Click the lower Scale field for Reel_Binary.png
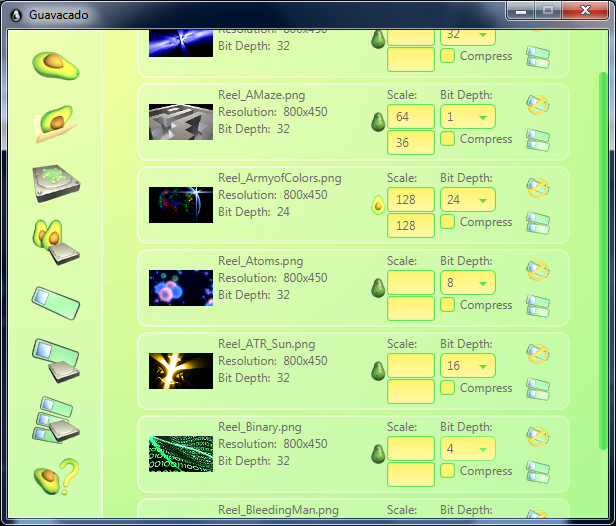Screen dimensions: 616x526 (411, 475)
